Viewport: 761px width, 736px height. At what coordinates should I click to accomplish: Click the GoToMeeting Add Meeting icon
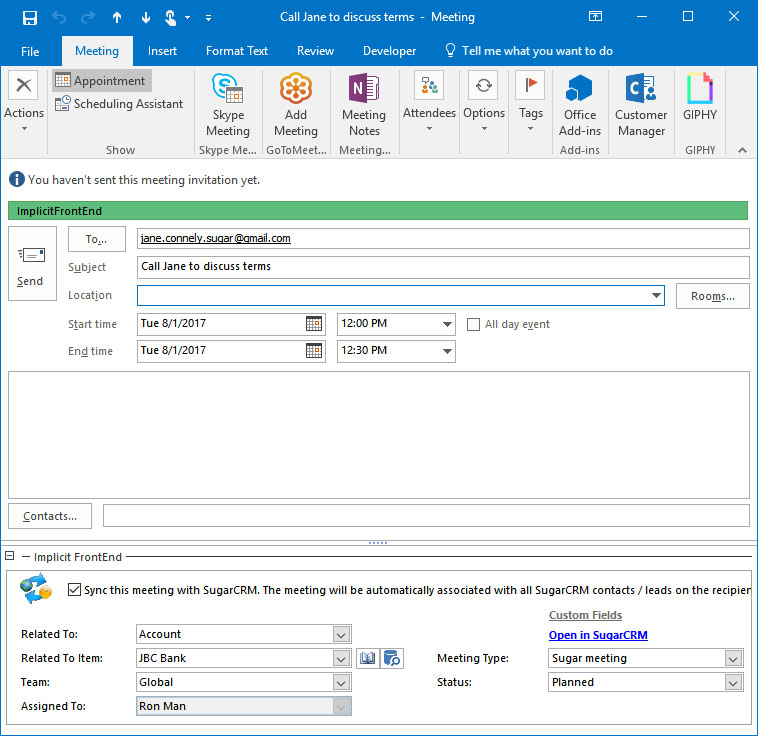[x=296, y=105]
